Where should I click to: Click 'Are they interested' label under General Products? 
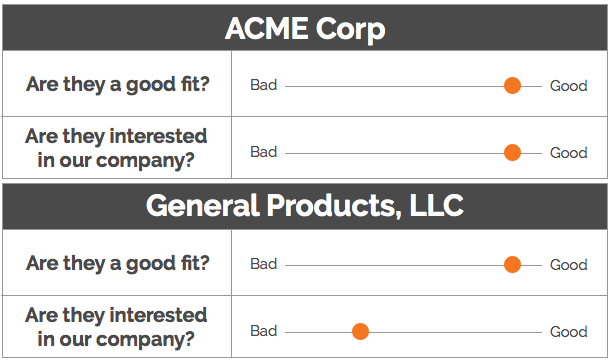[116, 315]
